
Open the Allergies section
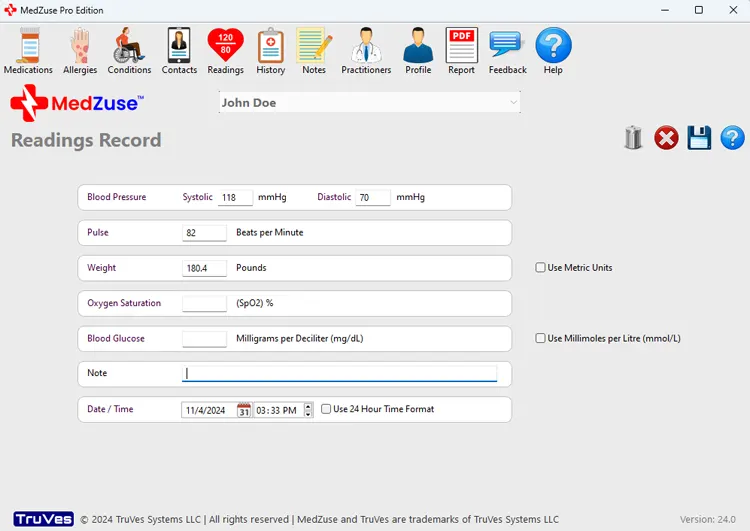[x=80, y=50]
